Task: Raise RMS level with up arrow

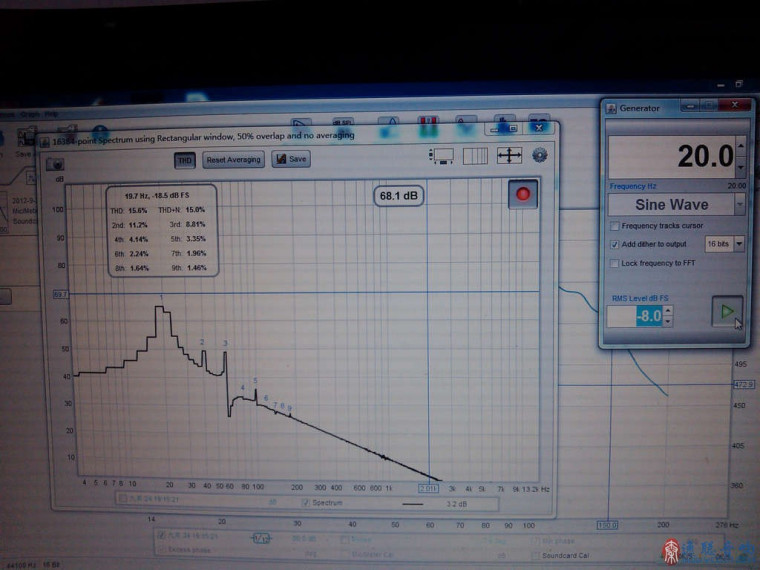Action: tap(668, 311)
